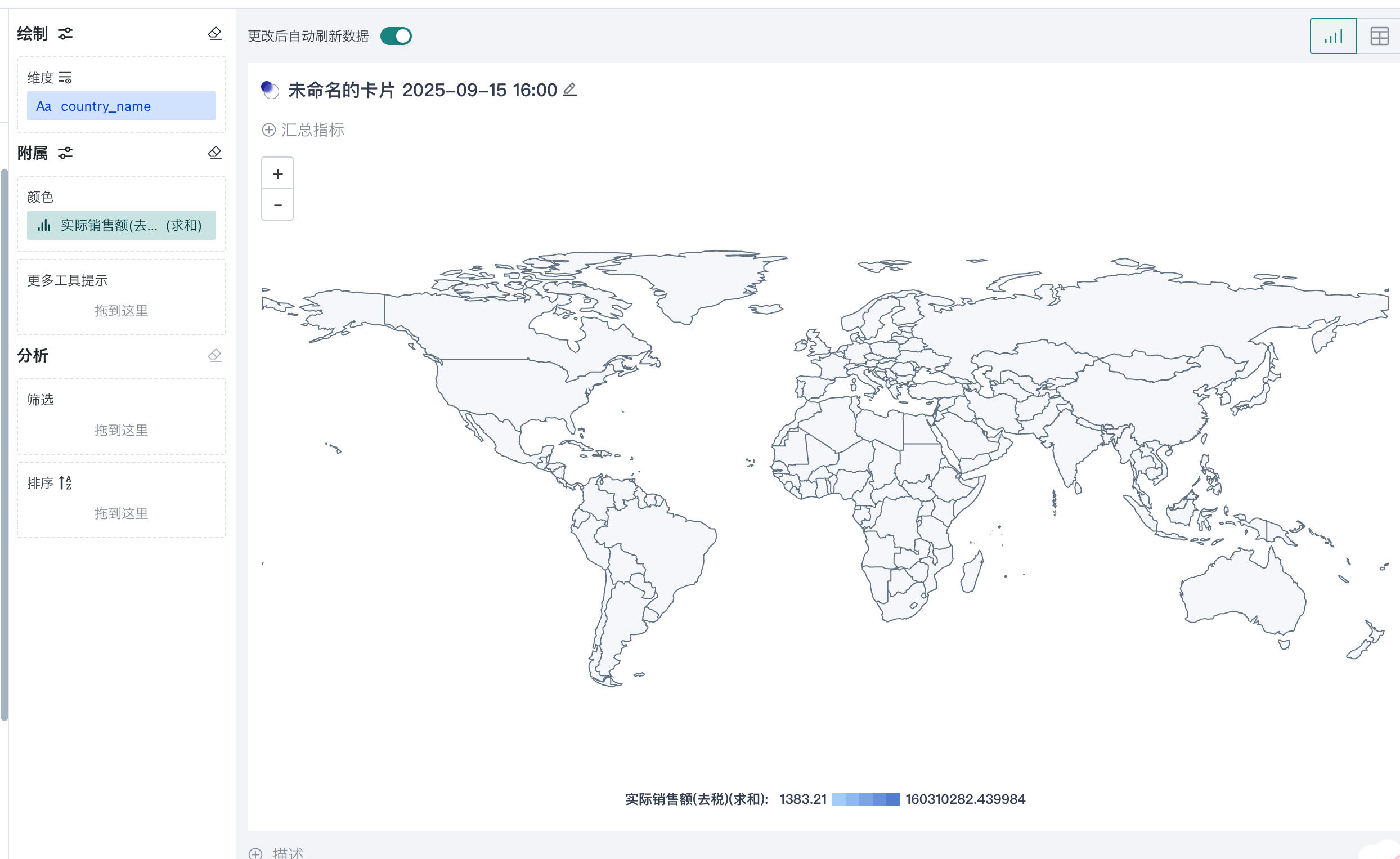Click the map chart type icon beside title
The image size is (1400, 859).
pos(270,90)
